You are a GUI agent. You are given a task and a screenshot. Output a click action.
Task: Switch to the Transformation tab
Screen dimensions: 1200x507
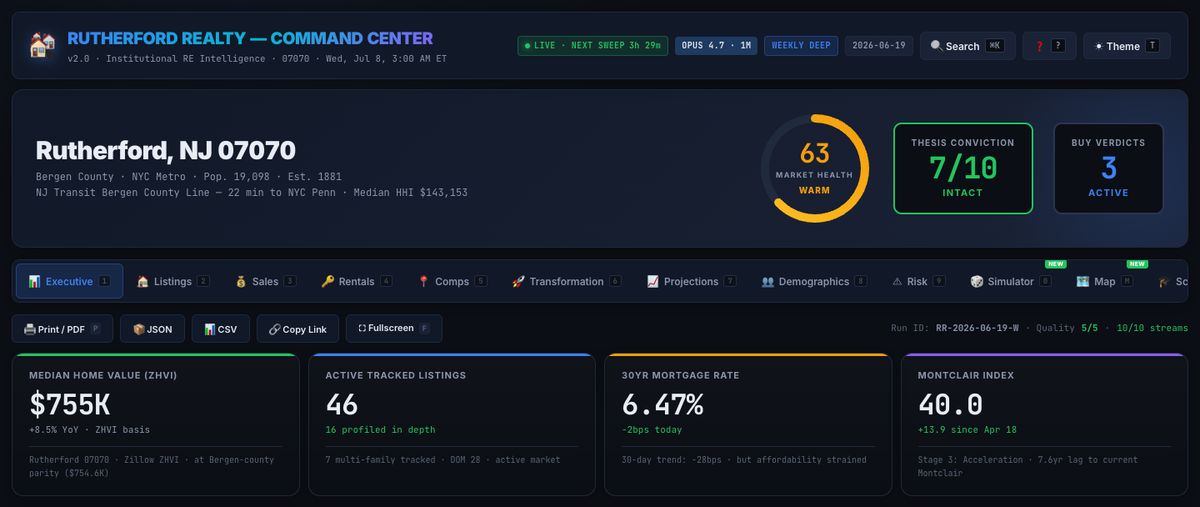[566, 281]
